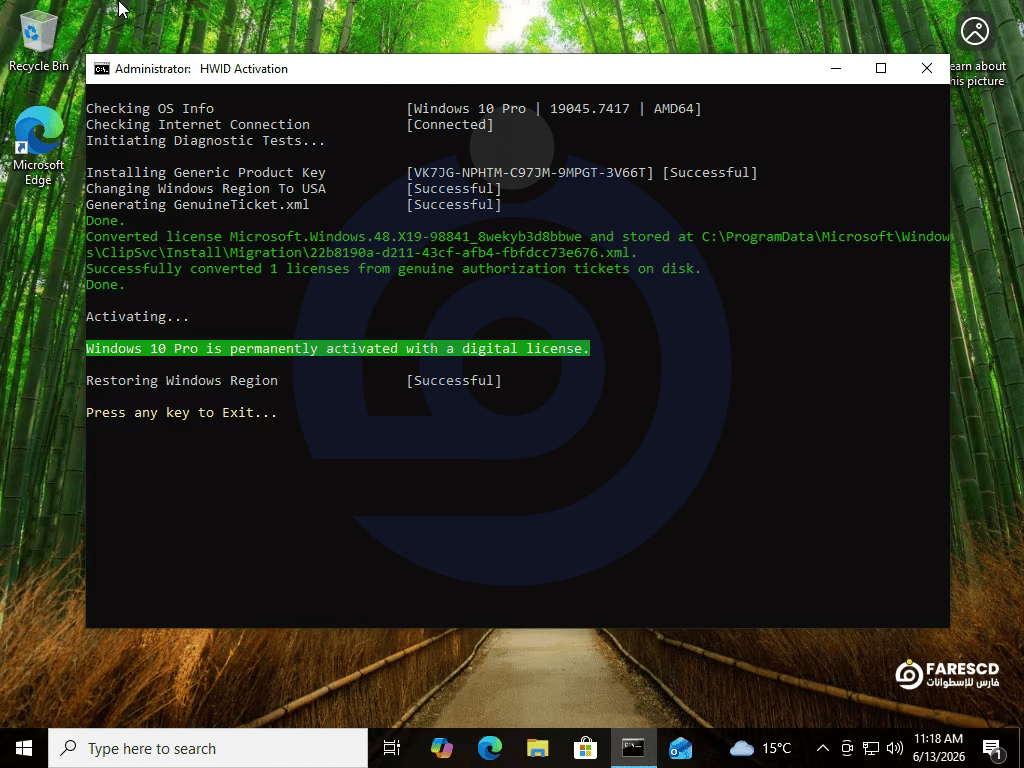Open the notification center icon

[x=992, y=748]
